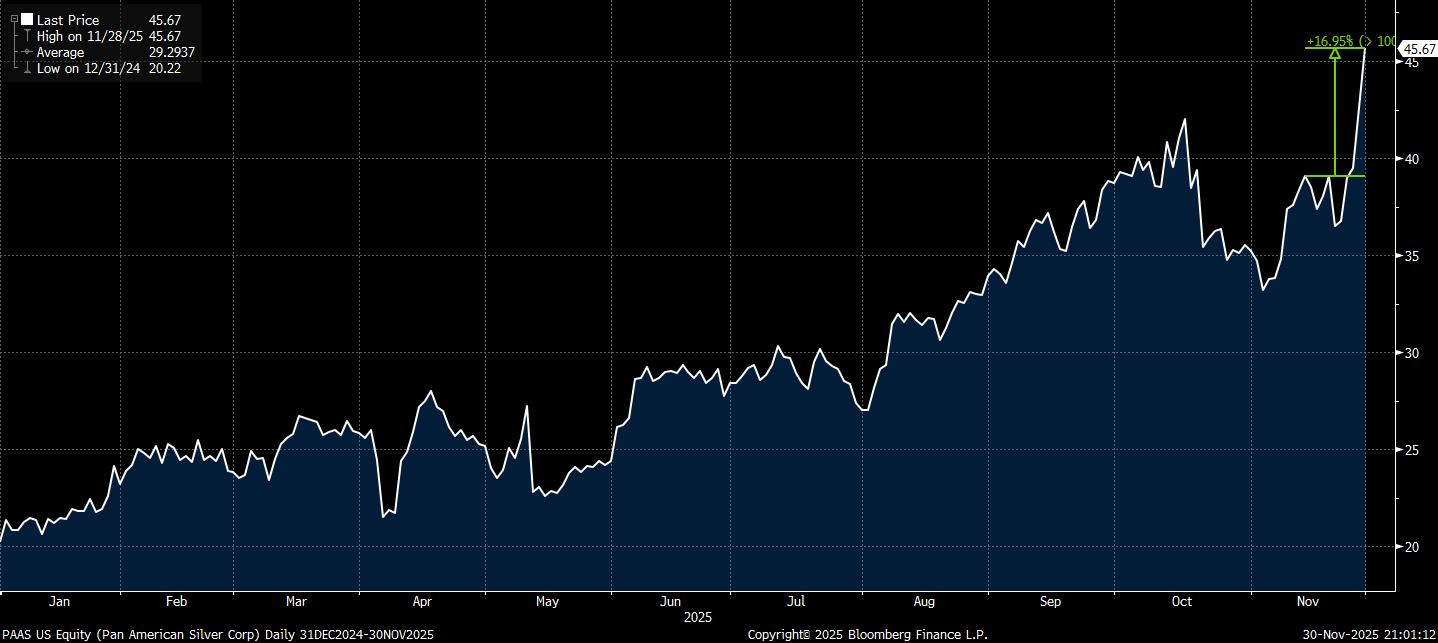Click the Bloomberg Finance L.P. copyright text
1438x643 pixels.
coord(868,635)
